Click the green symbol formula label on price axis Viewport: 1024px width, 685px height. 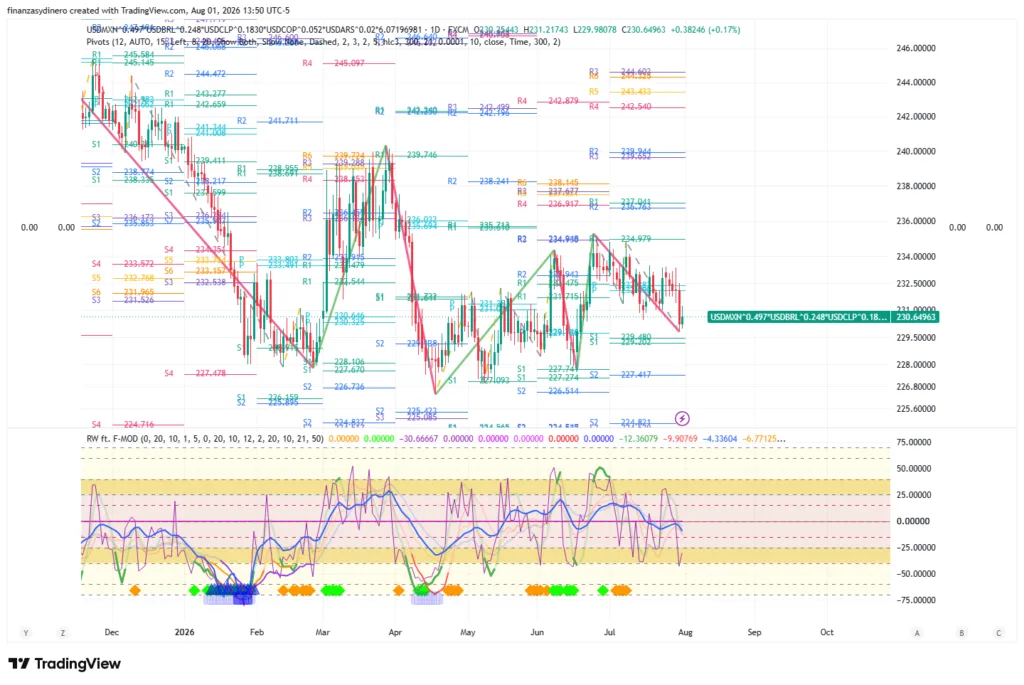coord(799,317)
